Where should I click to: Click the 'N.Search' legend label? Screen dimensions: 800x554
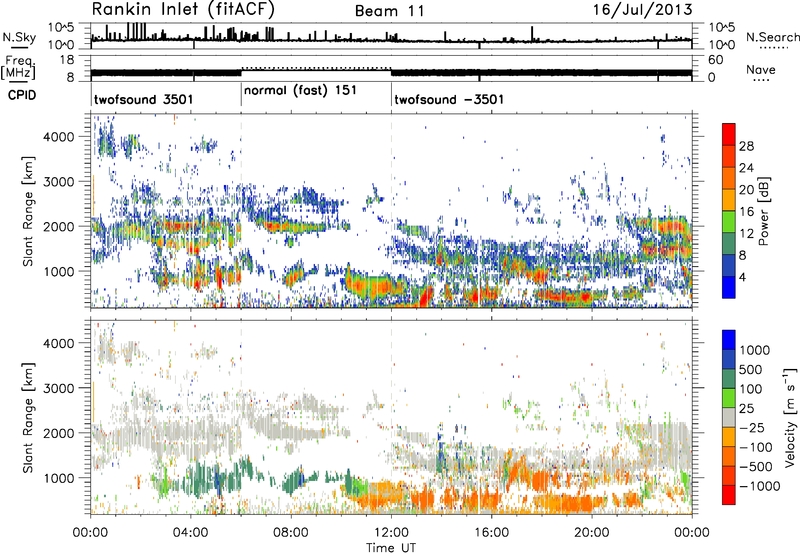pyautogui.click(x=772, y=37)
